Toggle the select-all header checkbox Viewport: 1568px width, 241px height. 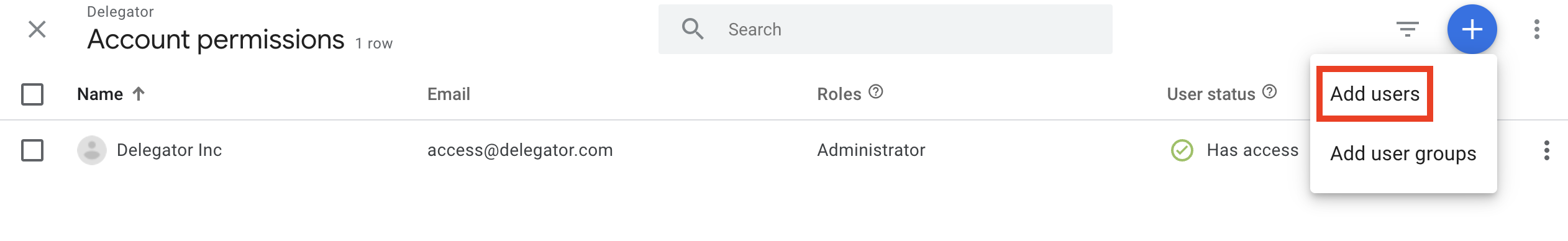32,94
